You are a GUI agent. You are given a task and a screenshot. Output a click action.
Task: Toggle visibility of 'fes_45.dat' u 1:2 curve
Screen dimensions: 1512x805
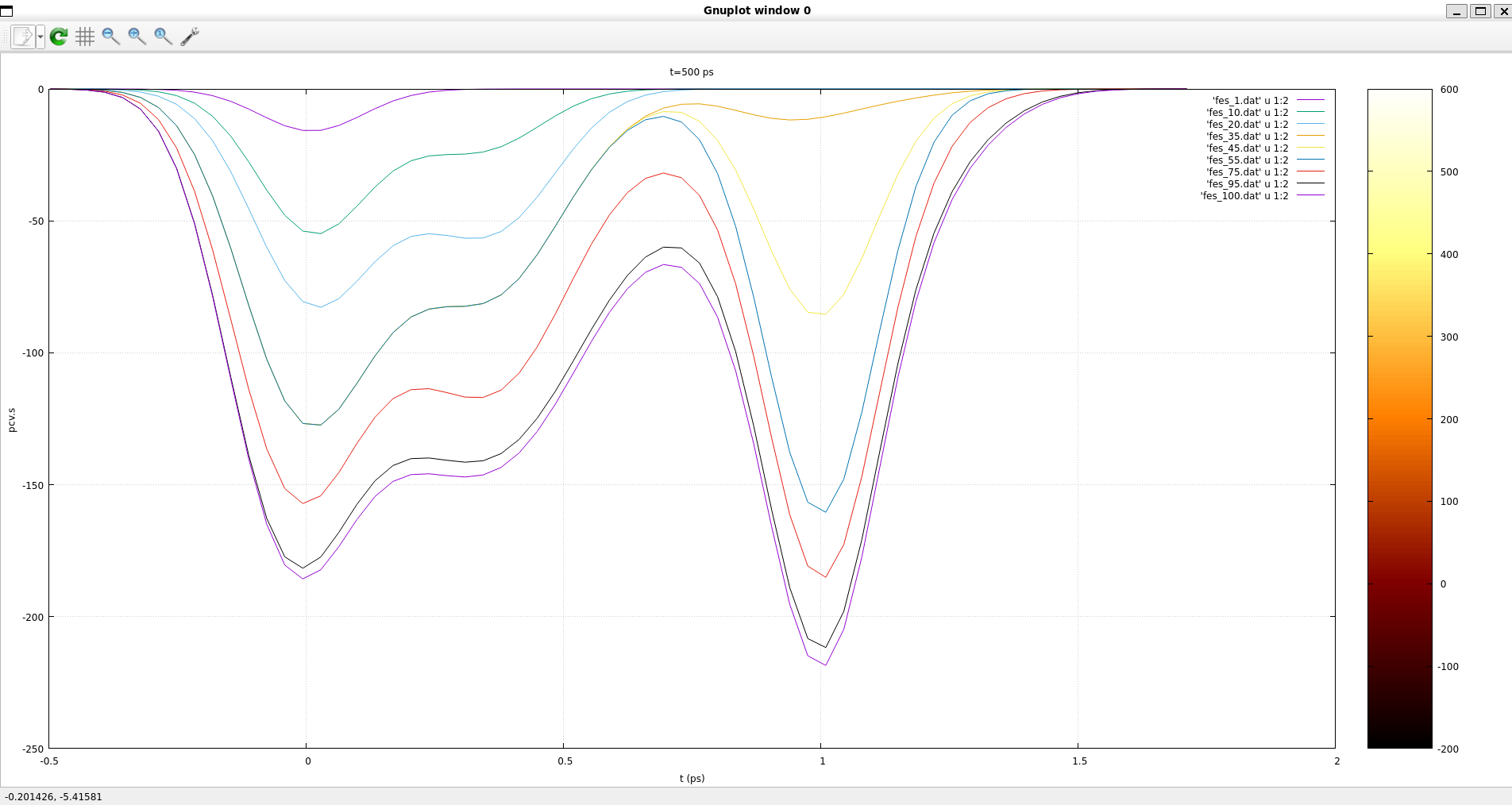click(x=1265, y=148)
